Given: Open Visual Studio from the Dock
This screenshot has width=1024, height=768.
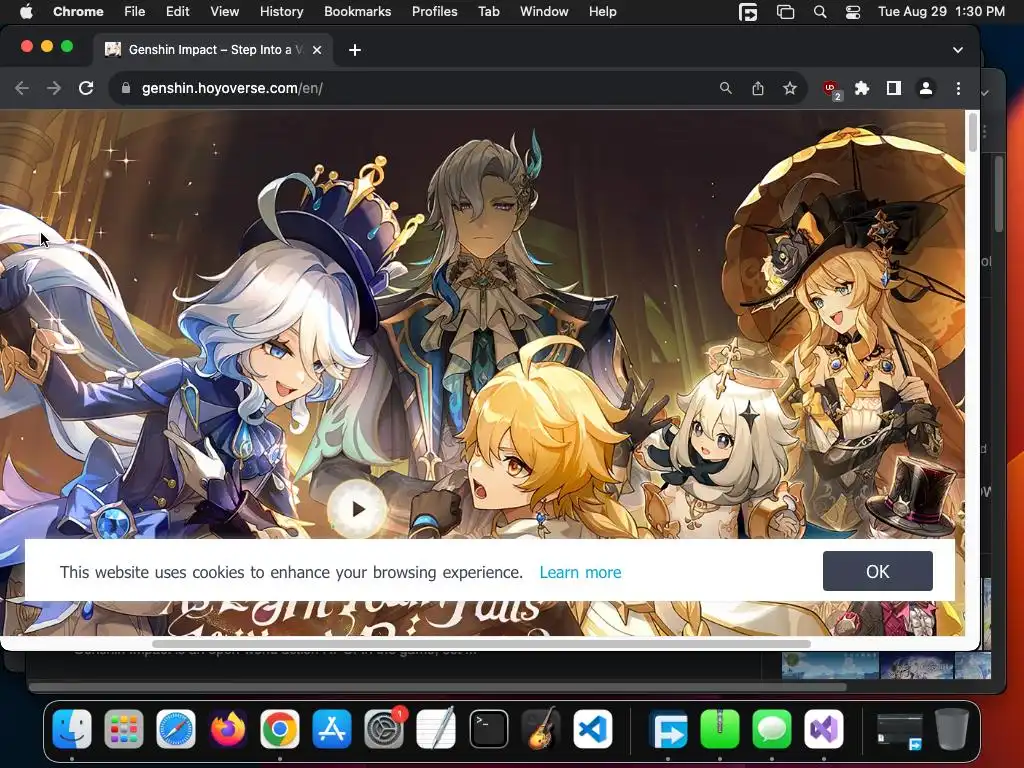Looking at the screenshot, I should pos(824,729).
